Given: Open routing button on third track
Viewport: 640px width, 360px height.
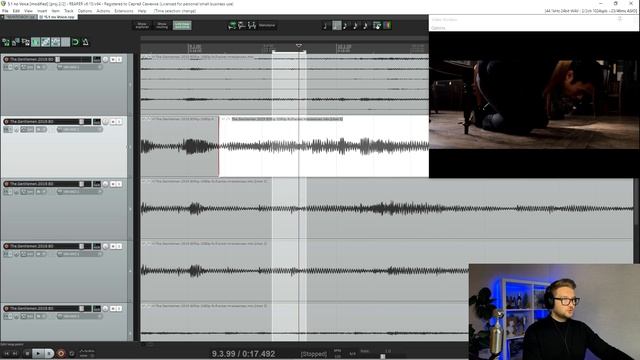Looking at the screenshot, I should 96,184.
